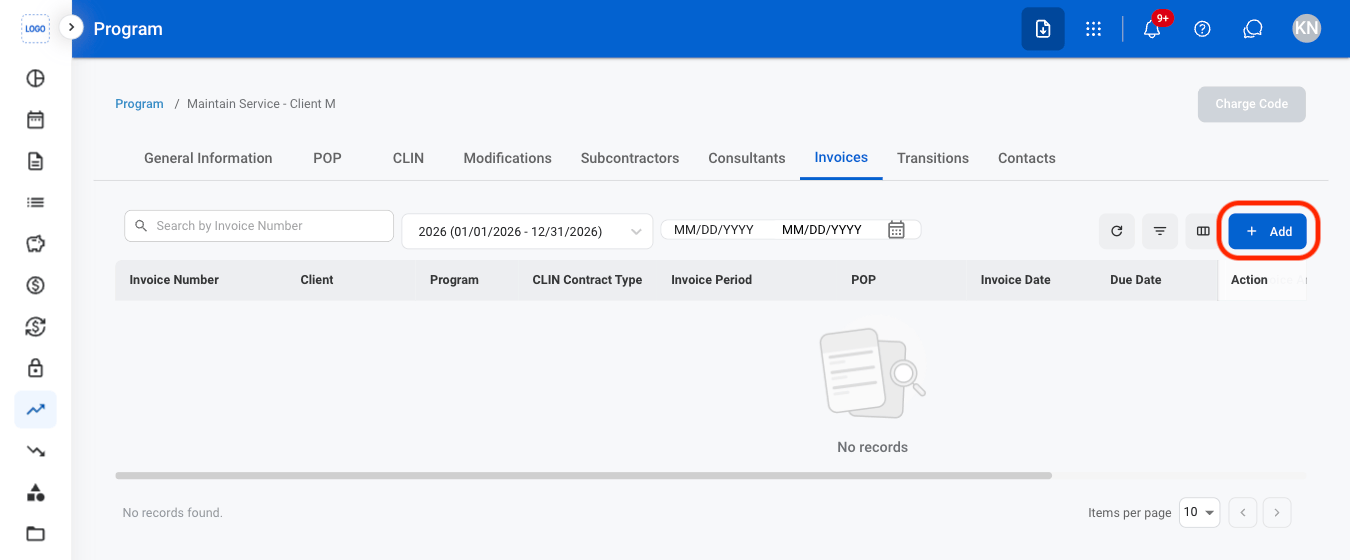Switch to the POP tab

click(327, 158)
